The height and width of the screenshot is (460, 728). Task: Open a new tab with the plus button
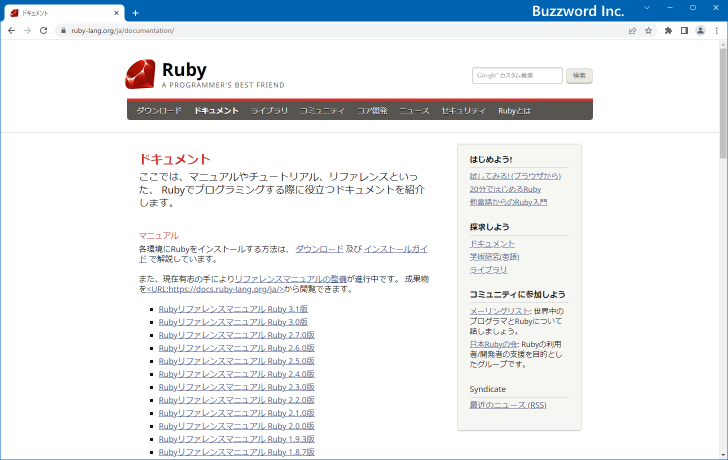(135, 13)
